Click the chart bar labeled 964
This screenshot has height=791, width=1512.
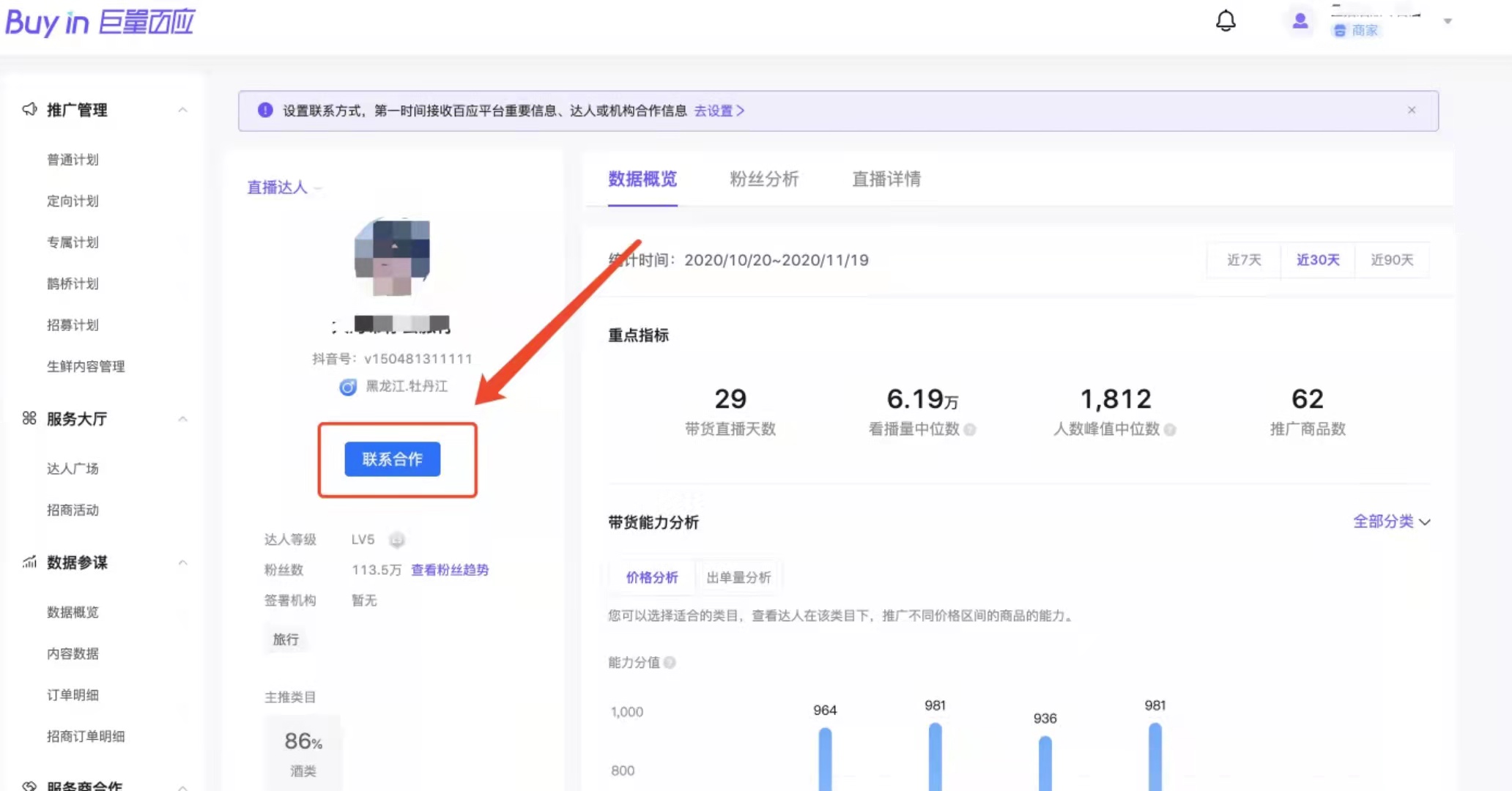pyautogui.click(x=826, y=759)
